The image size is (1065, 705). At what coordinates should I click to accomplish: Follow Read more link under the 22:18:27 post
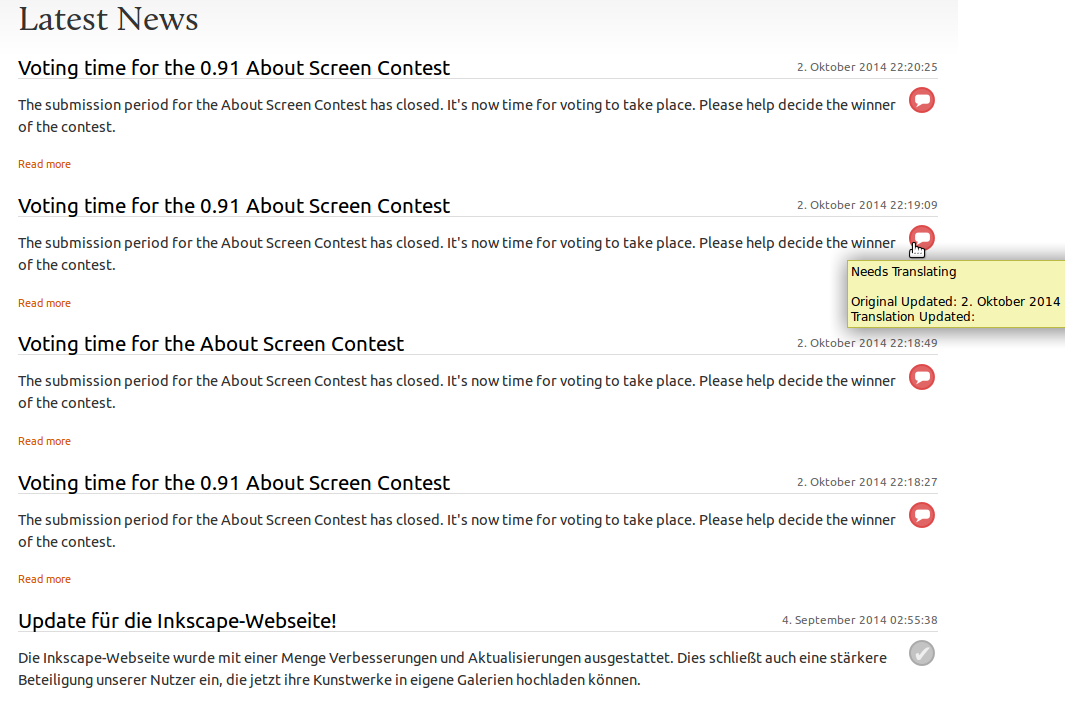(44, 579)
